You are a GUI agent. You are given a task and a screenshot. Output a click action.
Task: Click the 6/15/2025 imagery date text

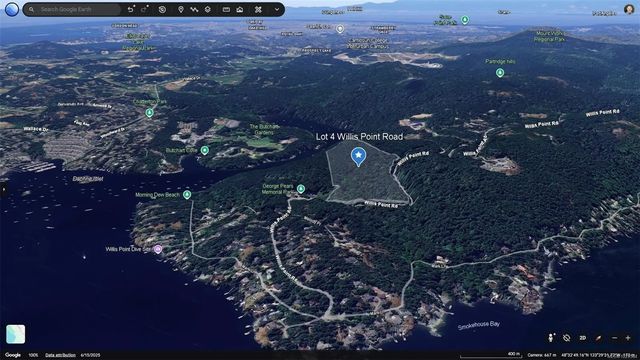pyautogui.click(x=90, y=355)
